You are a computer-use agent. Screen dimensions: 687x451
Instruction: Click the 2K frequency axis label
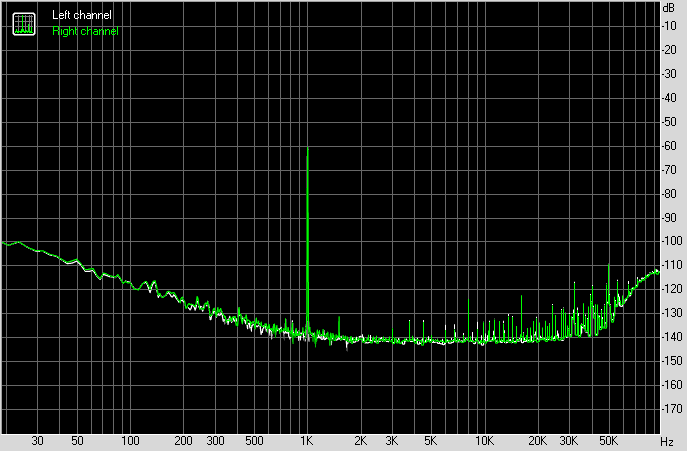point(360,441)
